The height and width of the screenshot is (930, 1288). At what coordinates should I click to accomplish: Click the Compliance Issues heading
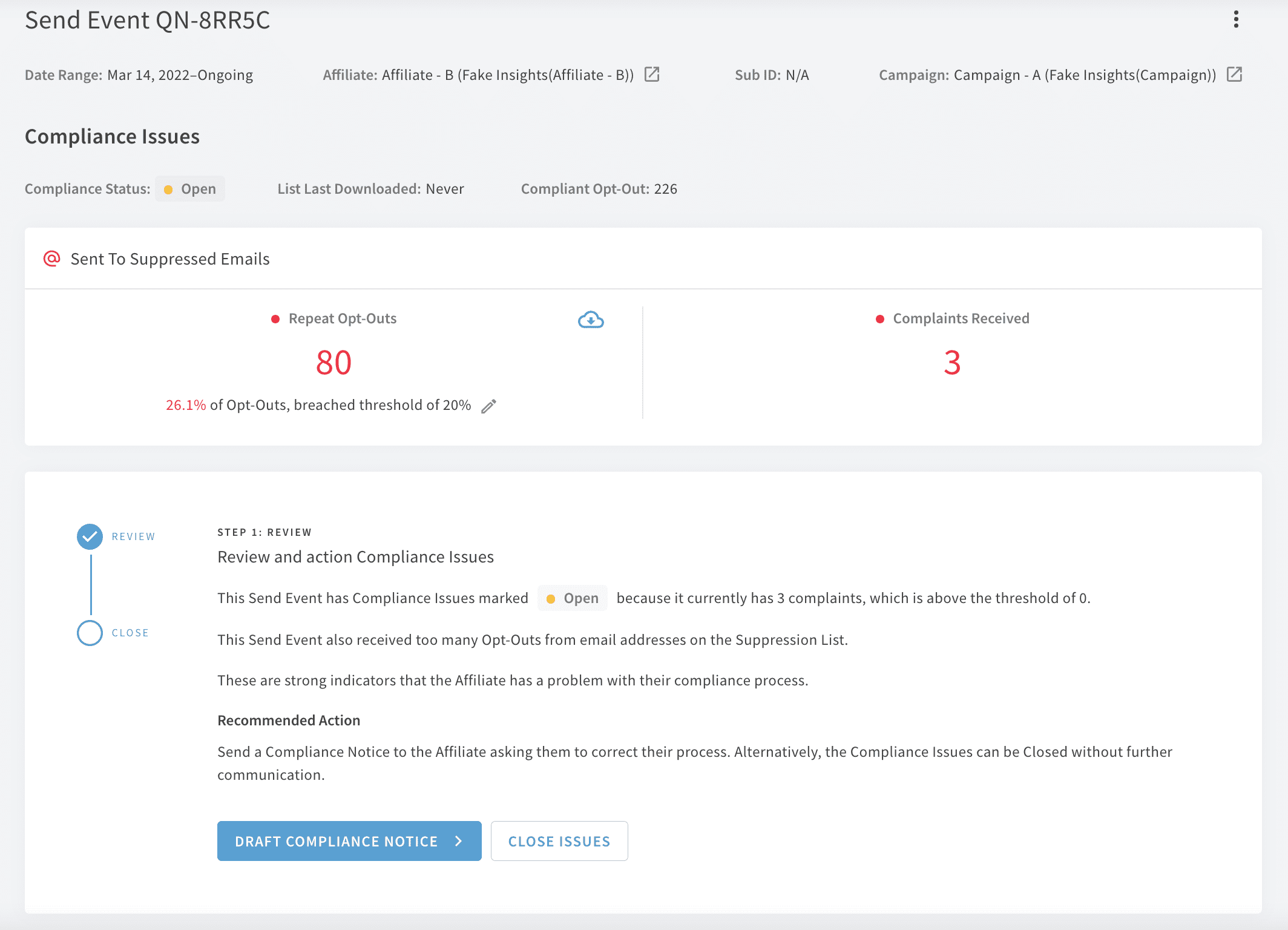point(112,136)
